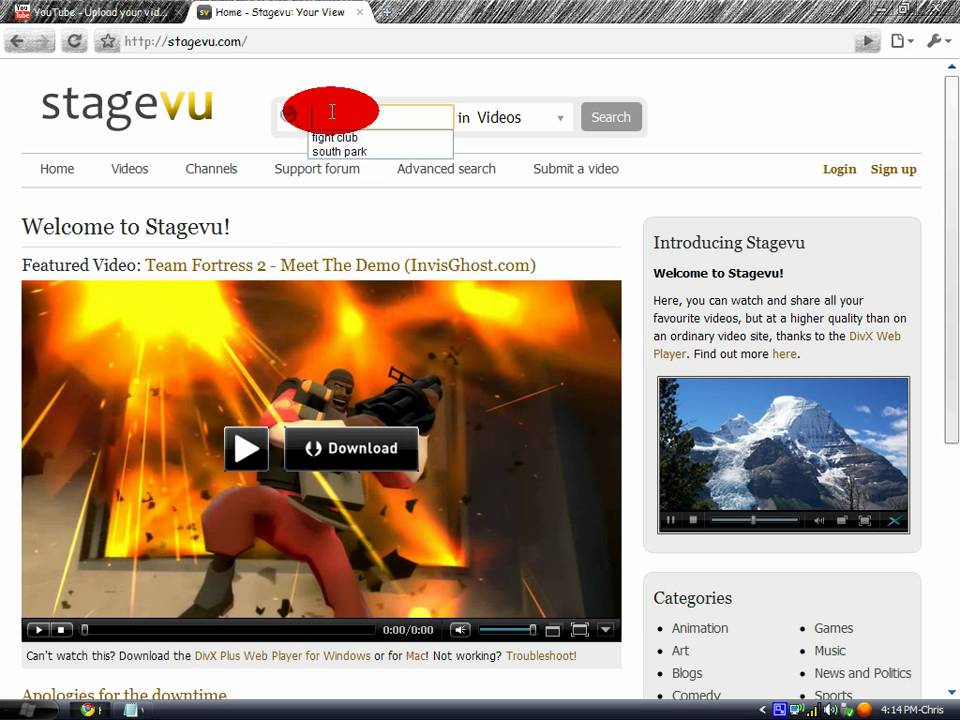The height and width of the screenshot is (720, 960).
Task: Click the featured video seek bar
Action: click(228, 629)
